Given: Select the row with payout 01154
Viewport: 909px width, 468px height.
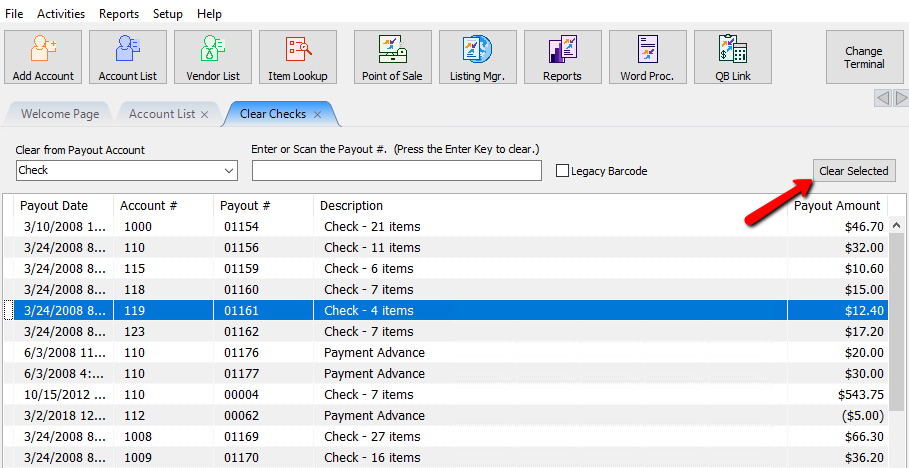Looking at the screenshot, I should (445, 227).
